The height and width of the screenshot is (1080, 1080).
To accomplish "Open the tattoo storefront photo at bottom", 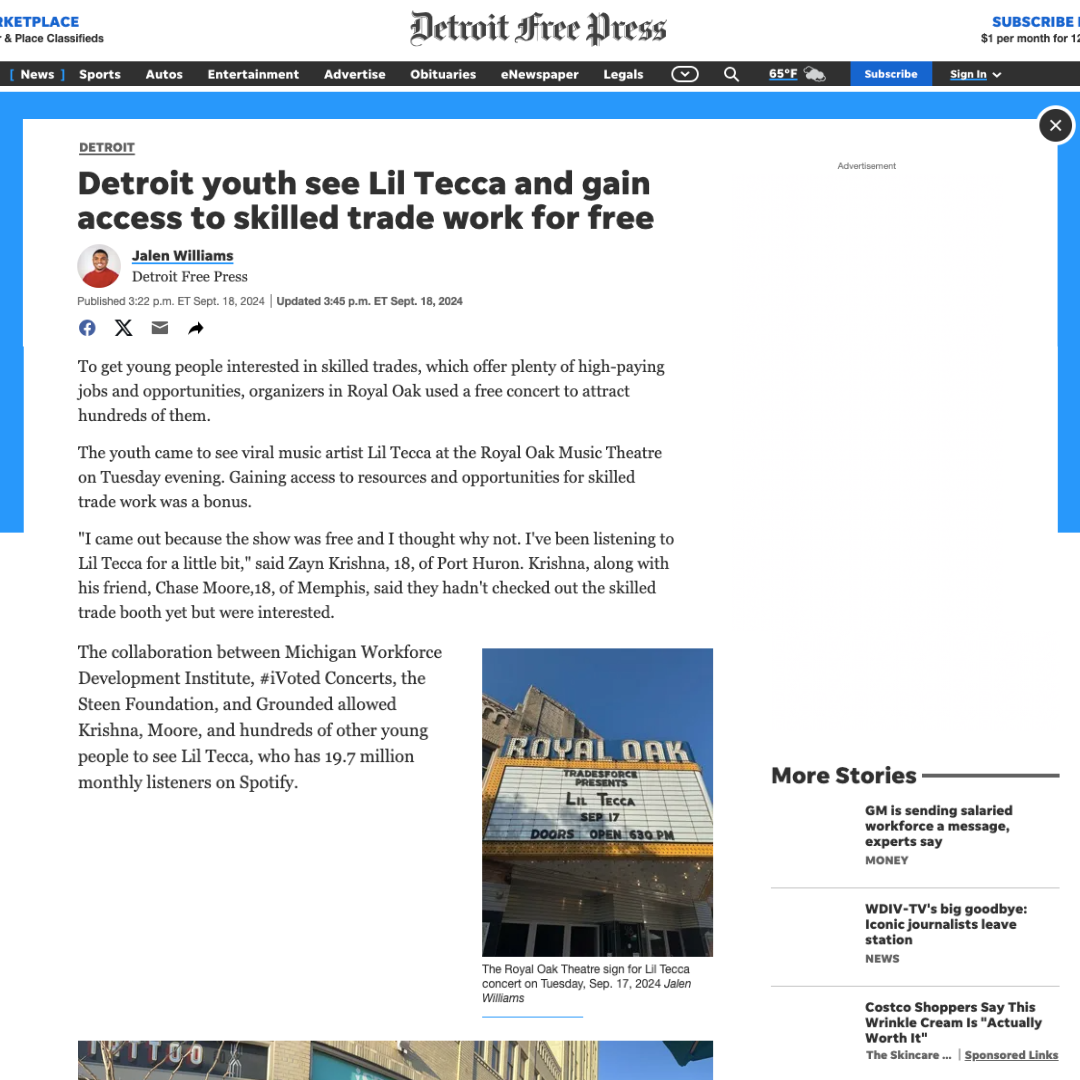I will point(395,1060).
